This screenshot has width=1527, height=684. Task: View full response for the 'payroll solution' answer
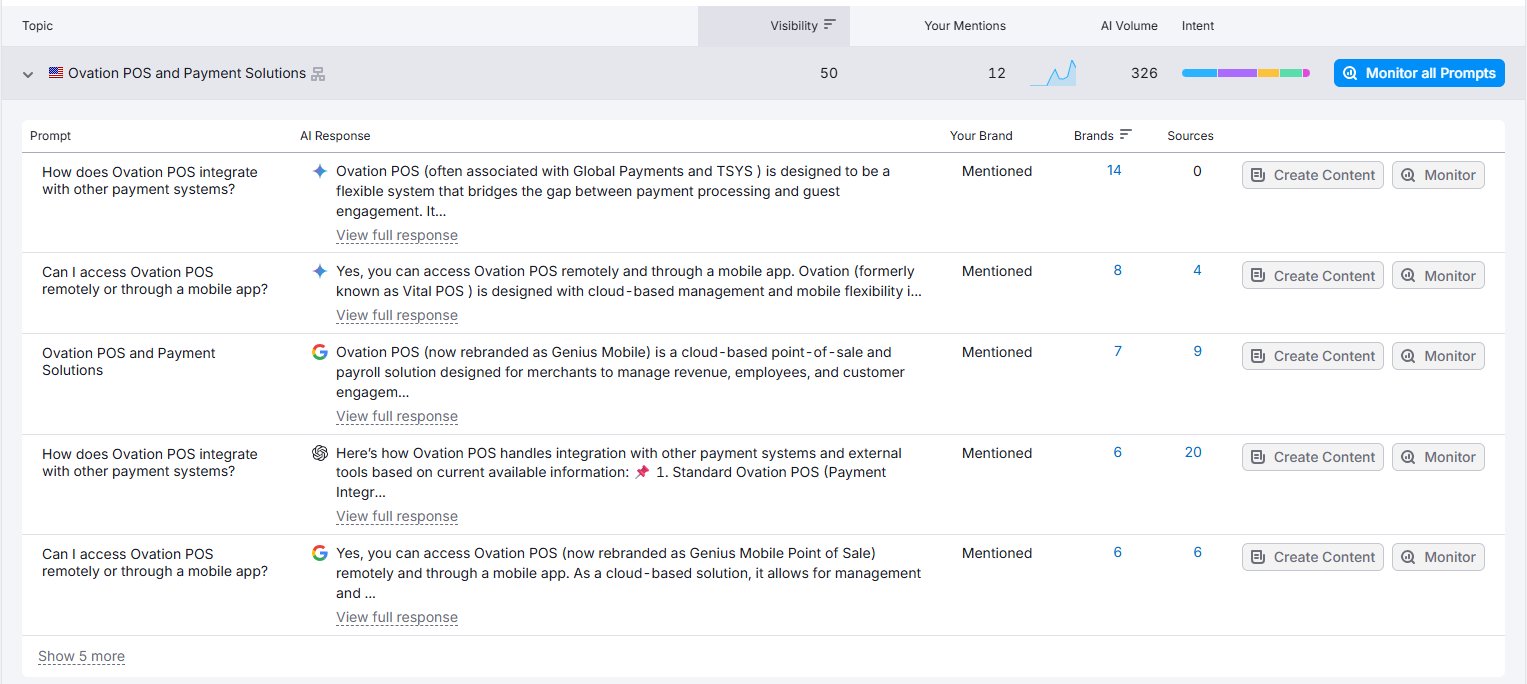pyautogui.click(x=397, y=417)
